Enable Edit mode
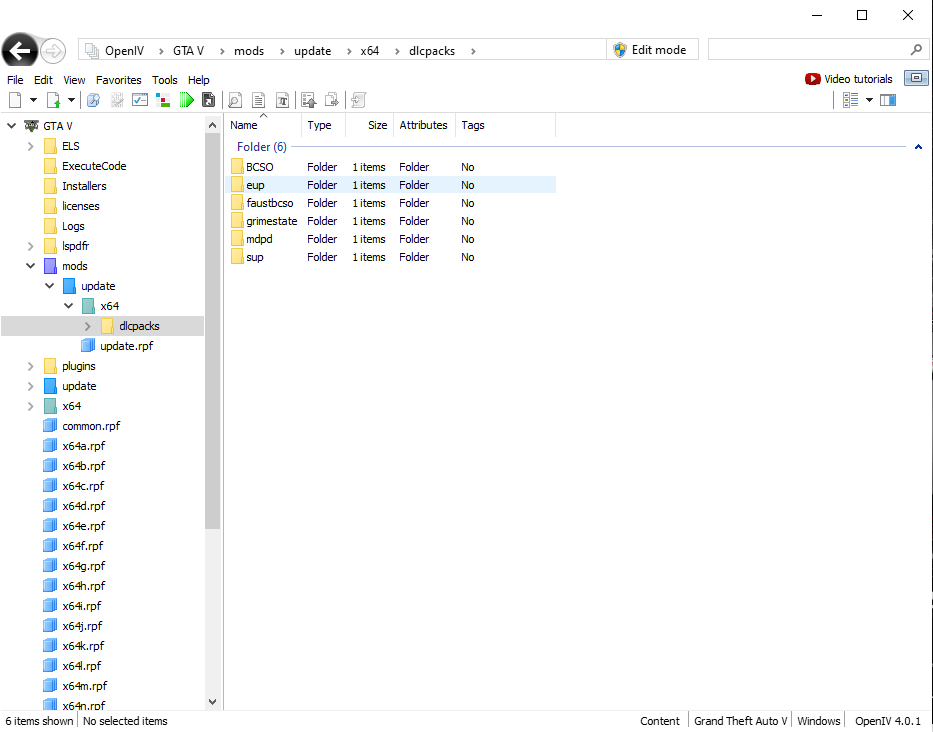The image size is (933, 732). click(649, 50)
